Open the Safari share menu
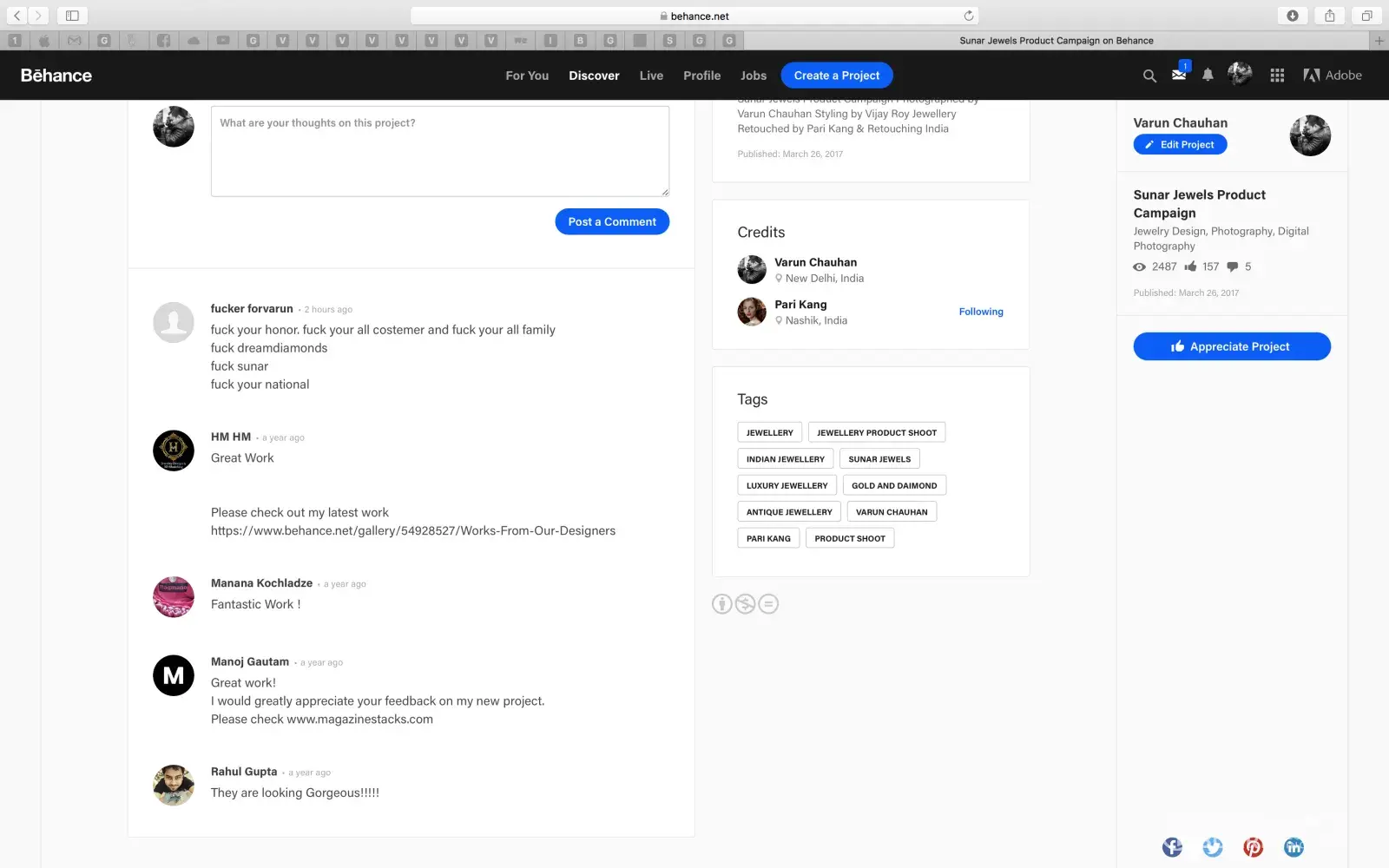Screen dimensions: 1389x868 (x=1329, y=16)
